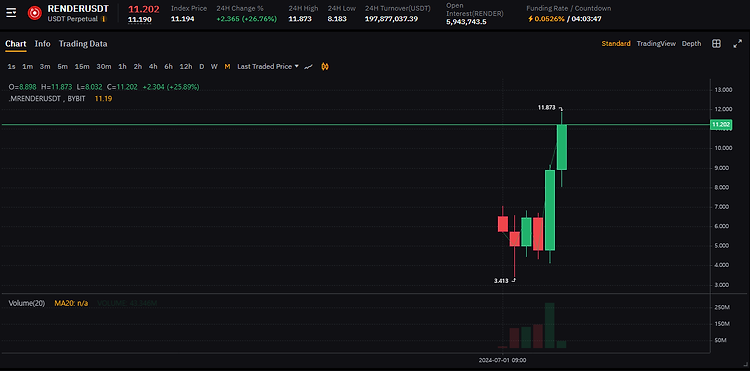Open the Trading Data tab

click(x=83, y=44)
